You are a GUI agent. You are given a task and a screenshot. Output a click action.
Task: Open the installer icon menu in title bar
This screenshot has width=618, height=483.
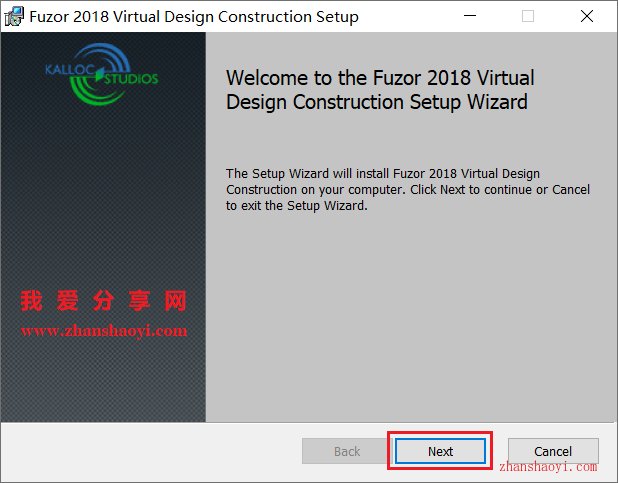coord(14,17)
